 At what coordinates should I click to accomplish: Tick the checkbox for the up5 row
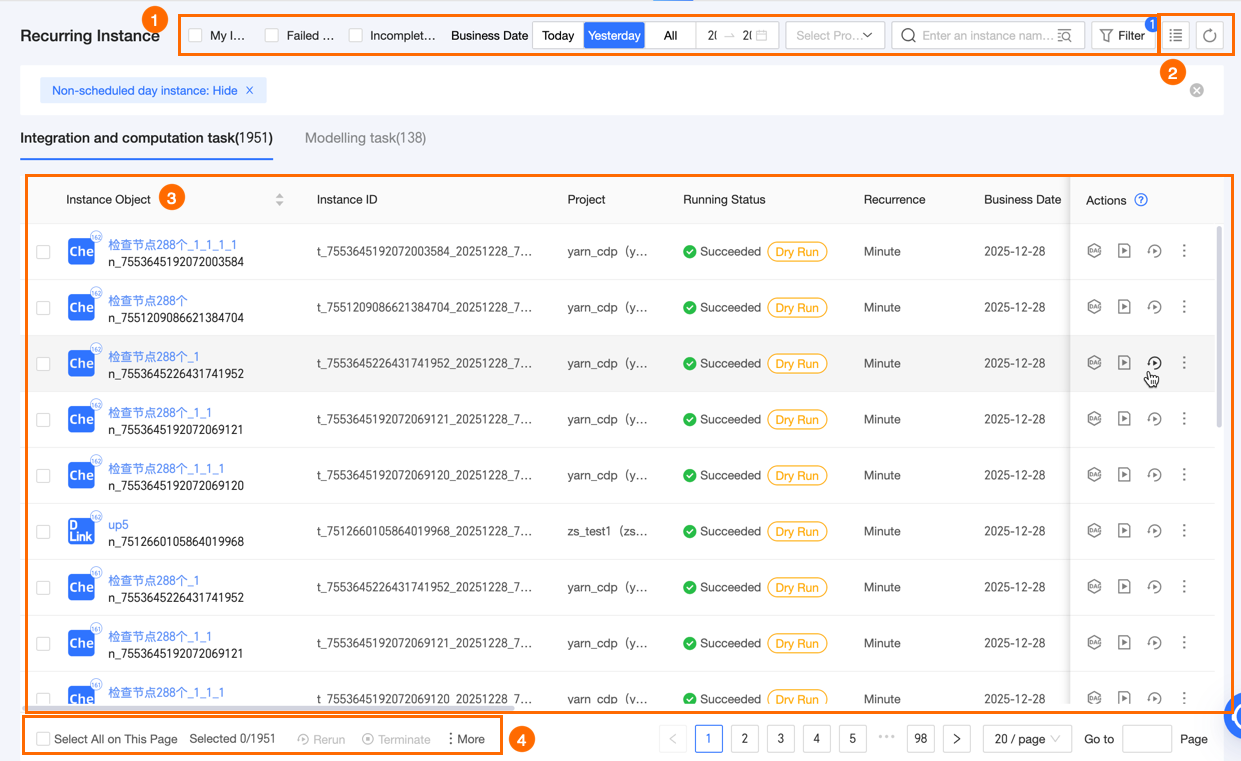(43, 532)
